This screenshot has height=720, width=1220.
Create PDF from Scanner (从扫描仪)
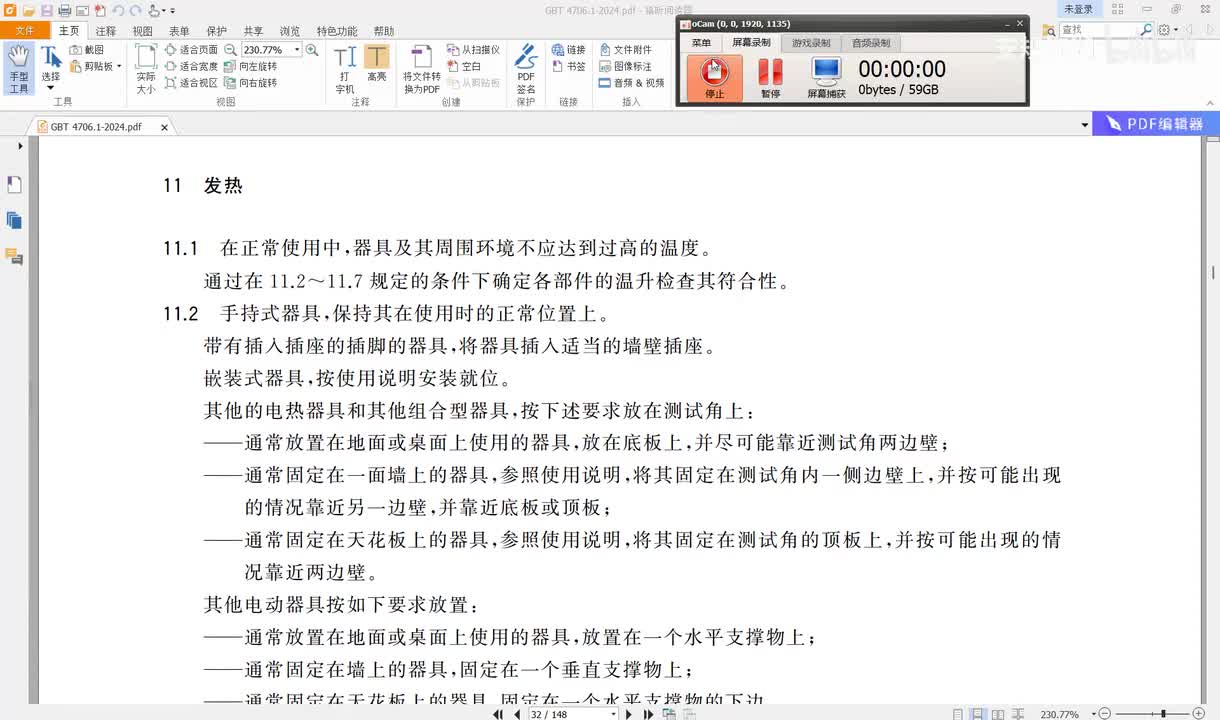[x=473, y=49]
